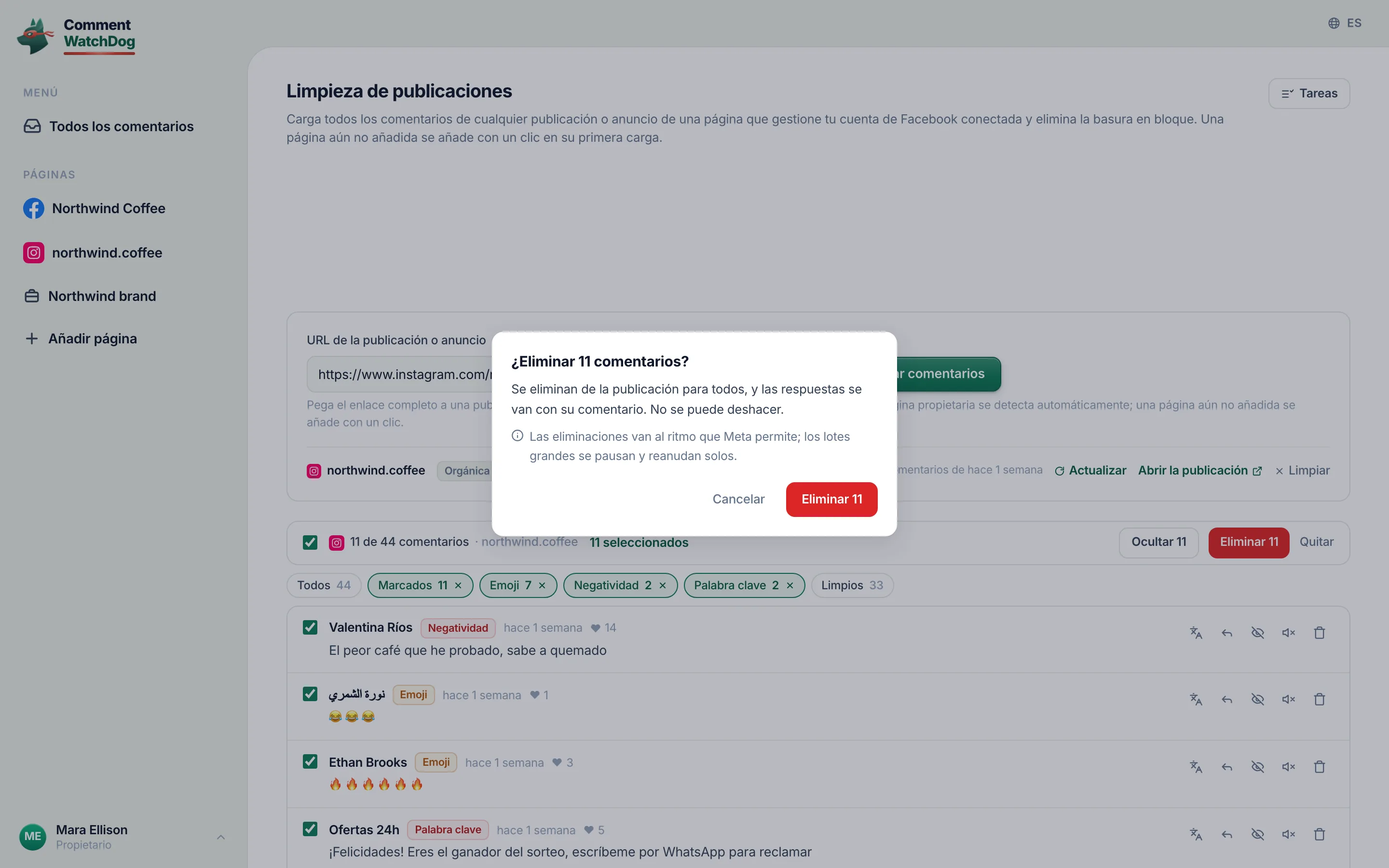Reply to the Ofertas 24h comment

(1226, 834)
